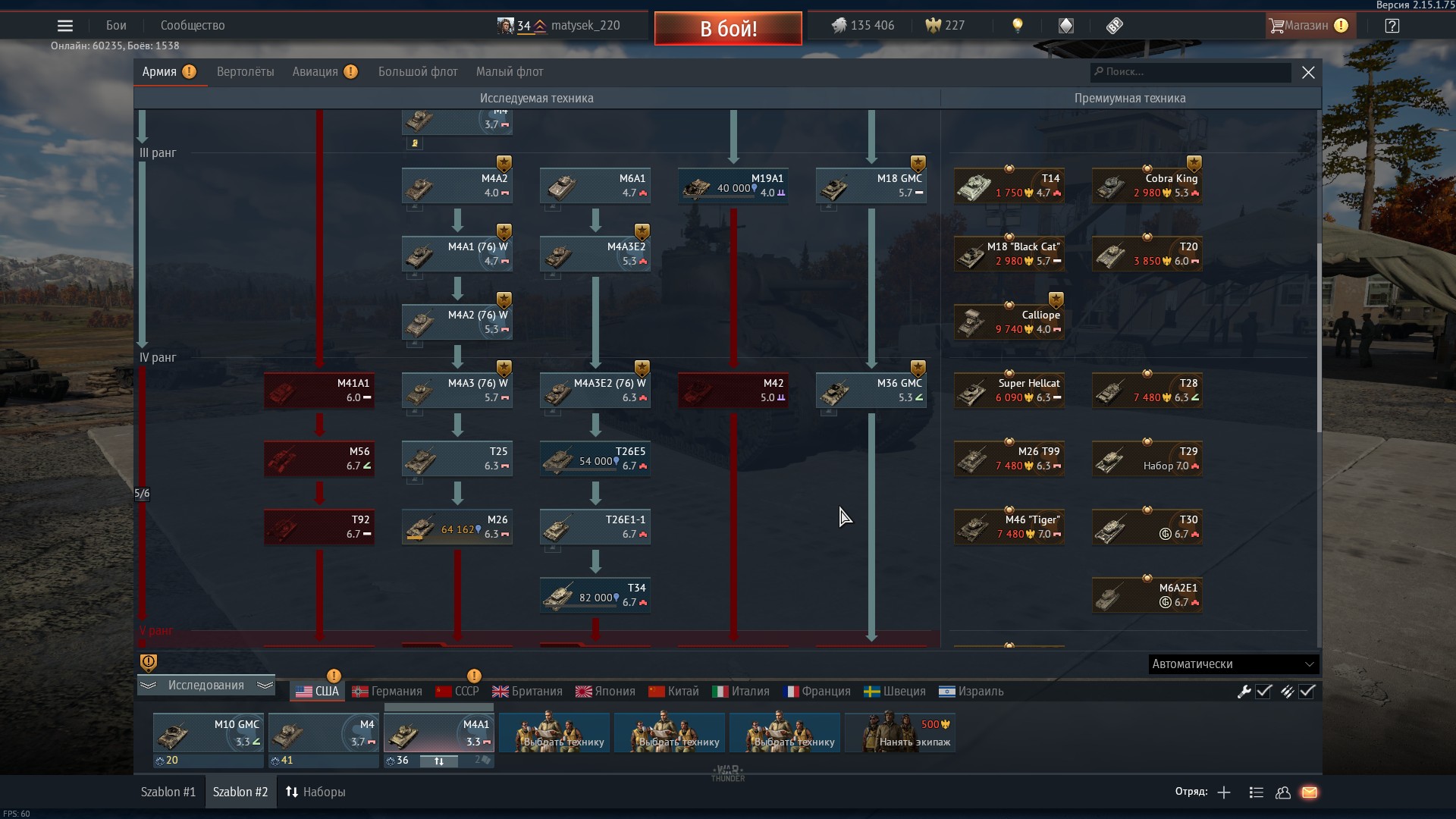
Task: Select the Китай nation tab
Action: (673, 692)
